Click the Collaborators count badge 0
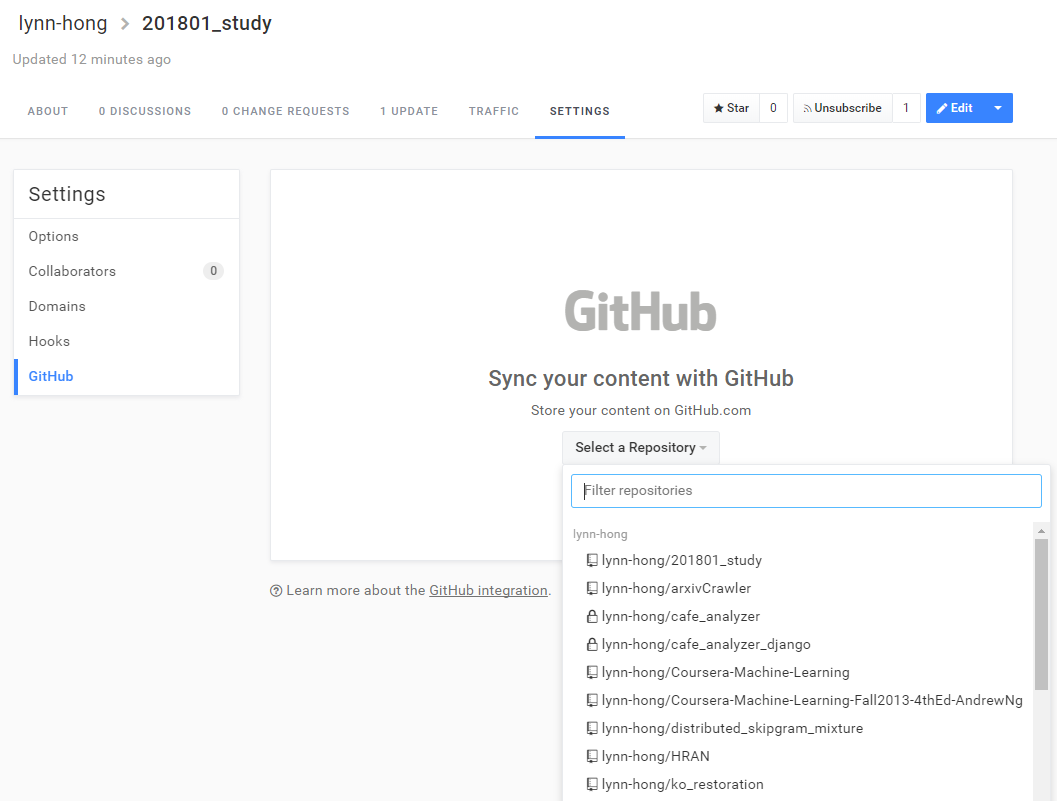The height and width of the screenshot is (801, 1057). pyautogui.click(x=213, y=271)
